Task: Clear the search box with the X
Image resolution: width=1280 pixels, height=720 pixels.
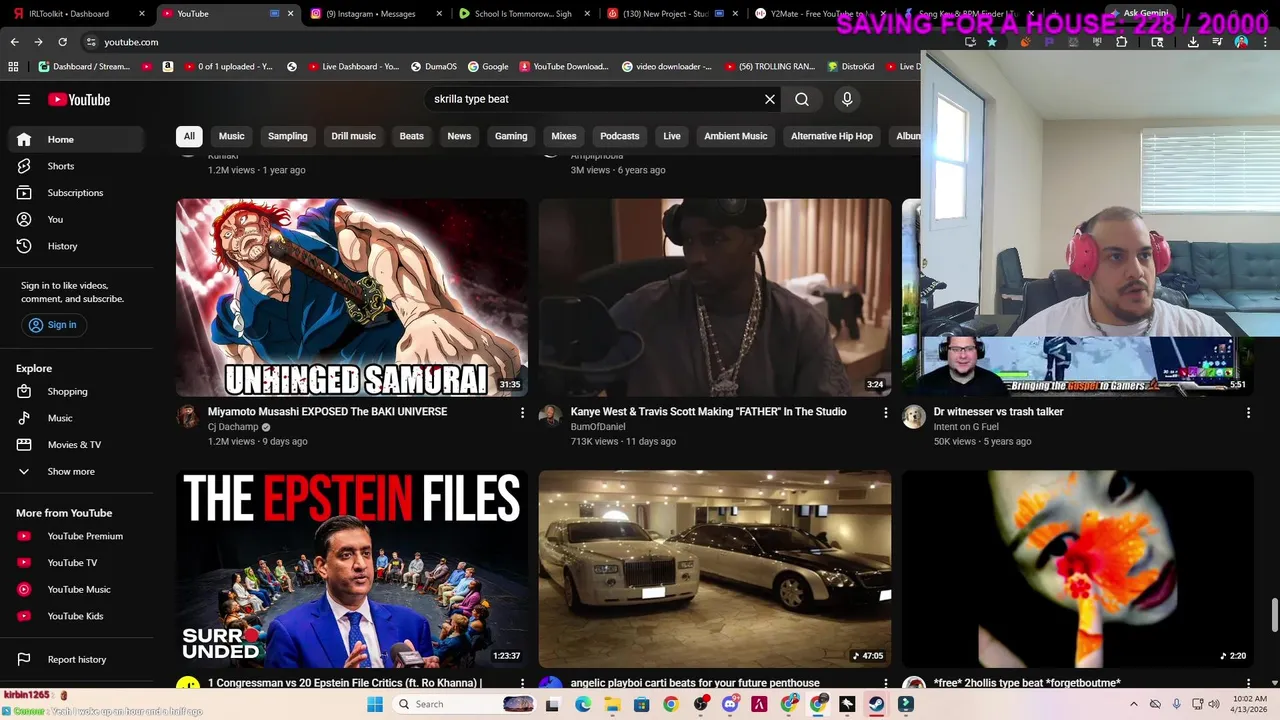Action: 770,99
